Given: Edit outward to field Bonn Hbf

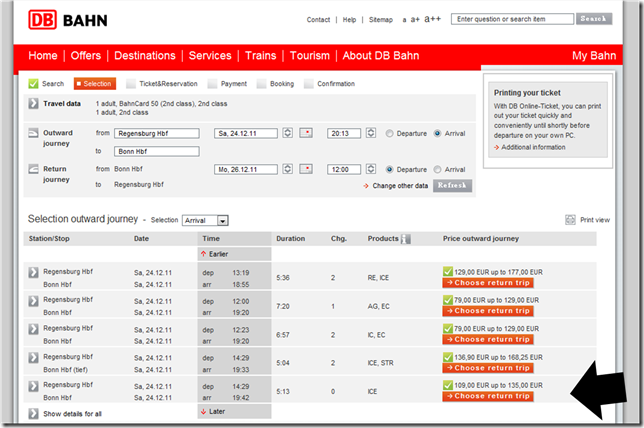Looking at the screenshot, I should (157, 151).
